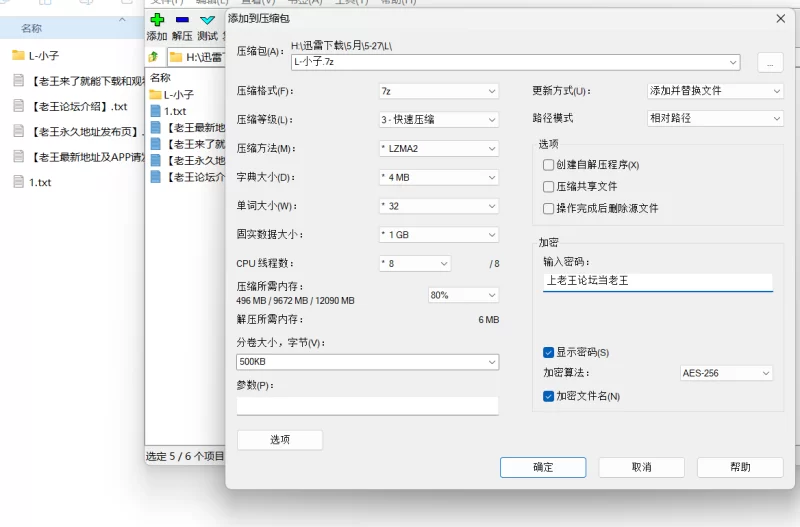
Task: Uncheck 加密文件名 checkbox
Action: coord(548,396)
